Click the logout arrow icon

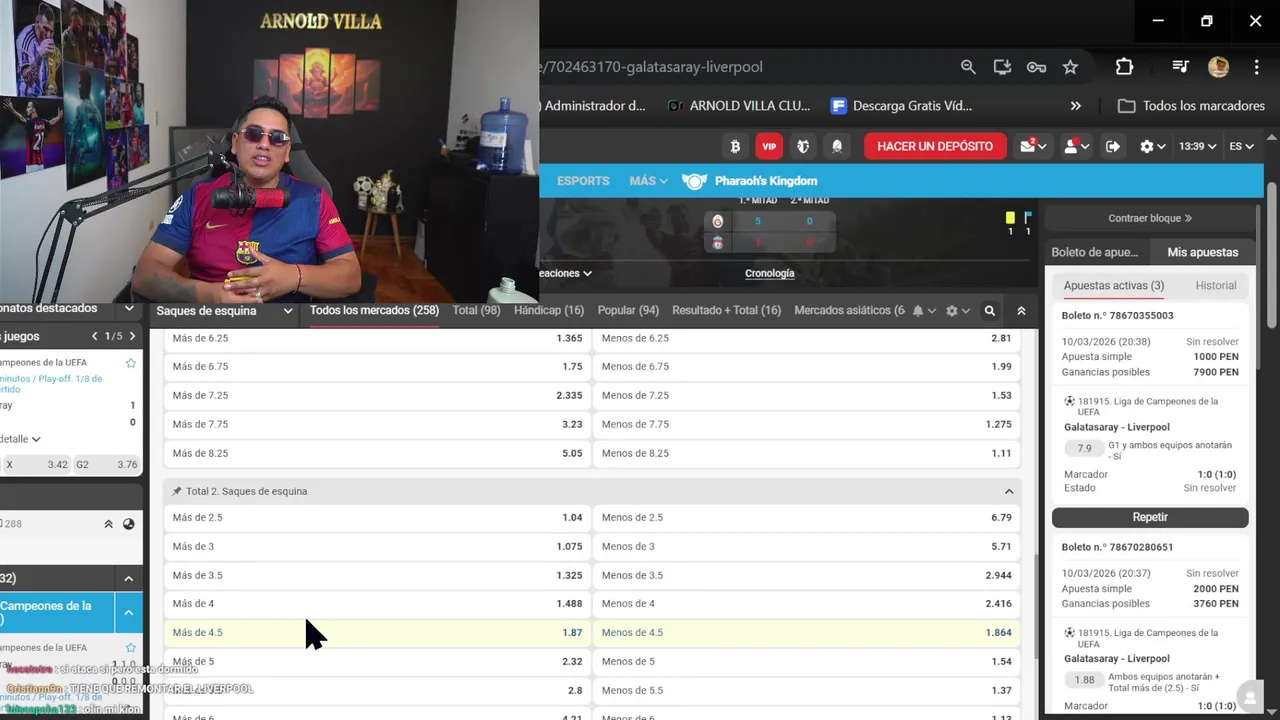pos(1113,146)
